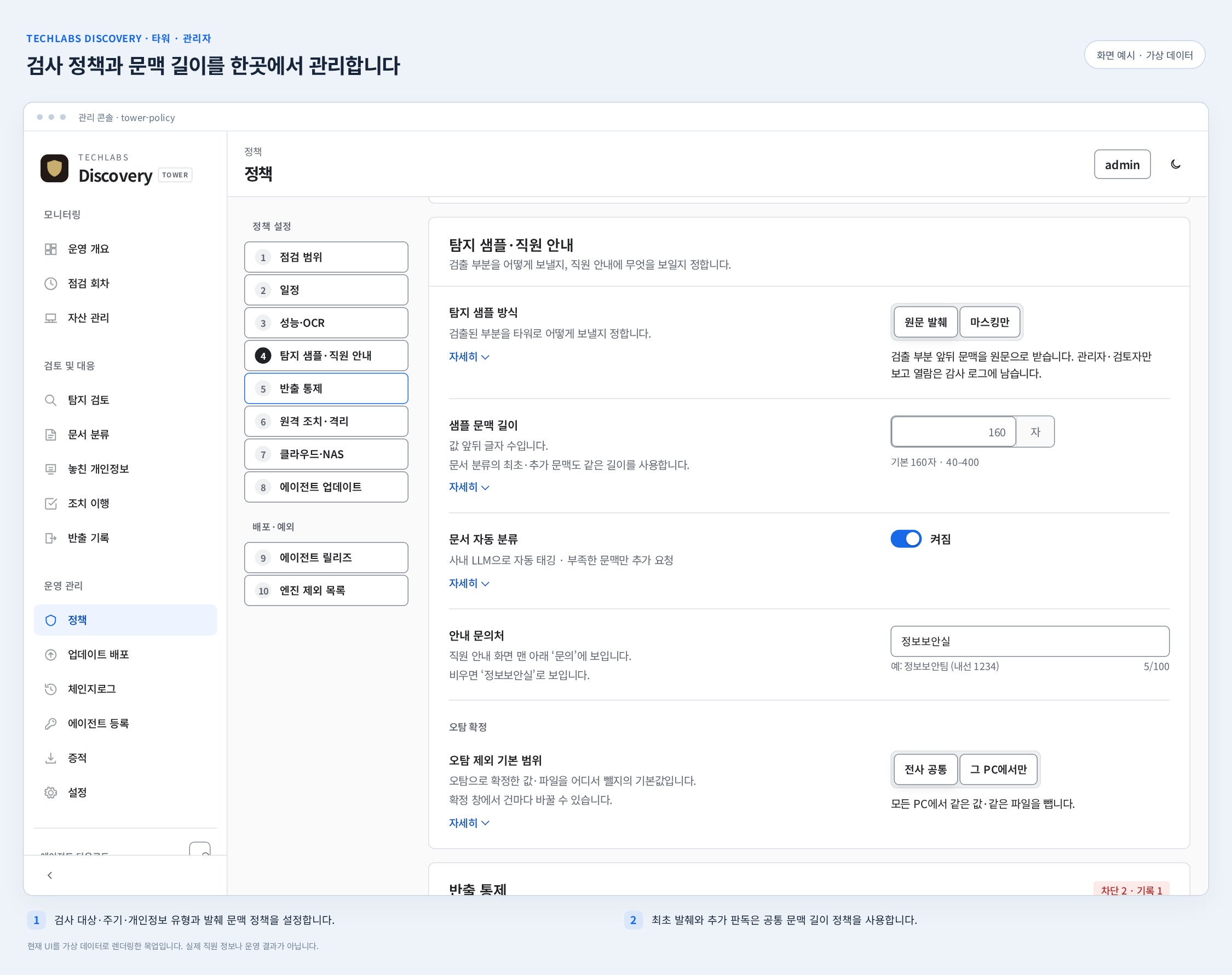This screenshot has height=975, width=1232.
Task: Expand 자세히 under 샘플 문맥 길이
Action: (469, 487)
